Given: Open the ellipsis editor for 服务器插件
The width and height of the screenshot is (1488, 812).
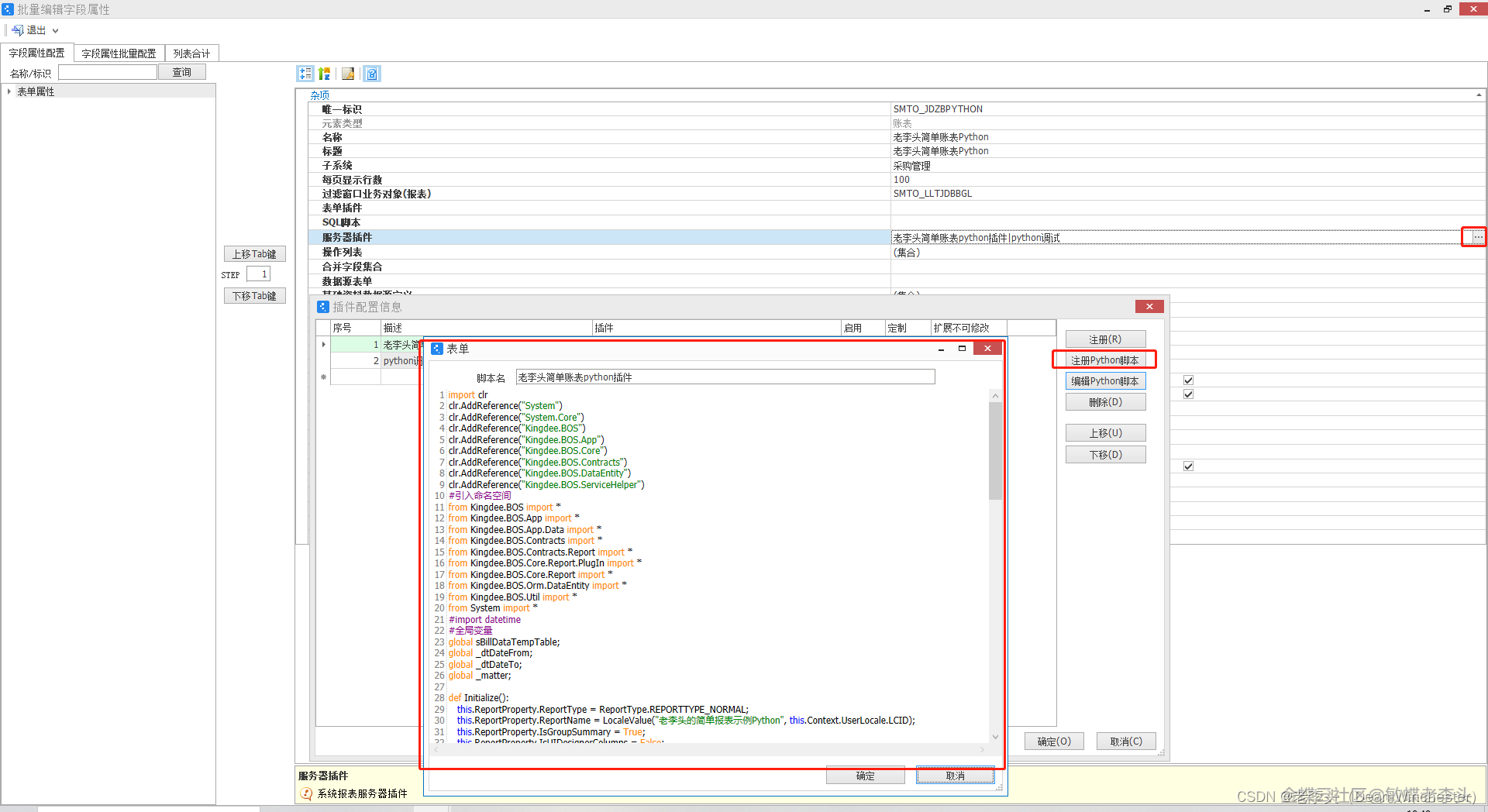Looking at the screenshot, I should pyautogui.click(x=1477, y=237).
